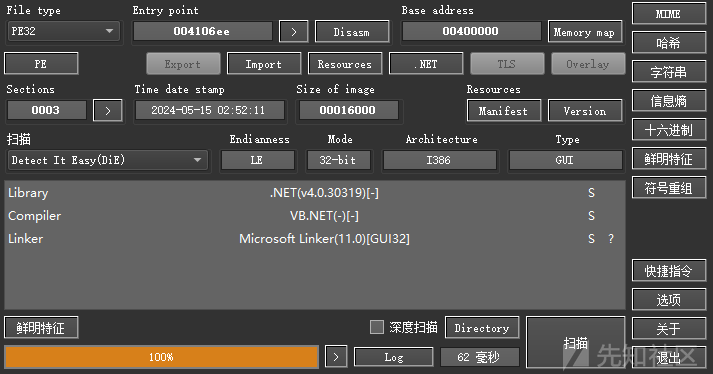Click the Mode 32-bit field
Image resolution: width=713 pixels, height=374 pixels.
[338, 160]
